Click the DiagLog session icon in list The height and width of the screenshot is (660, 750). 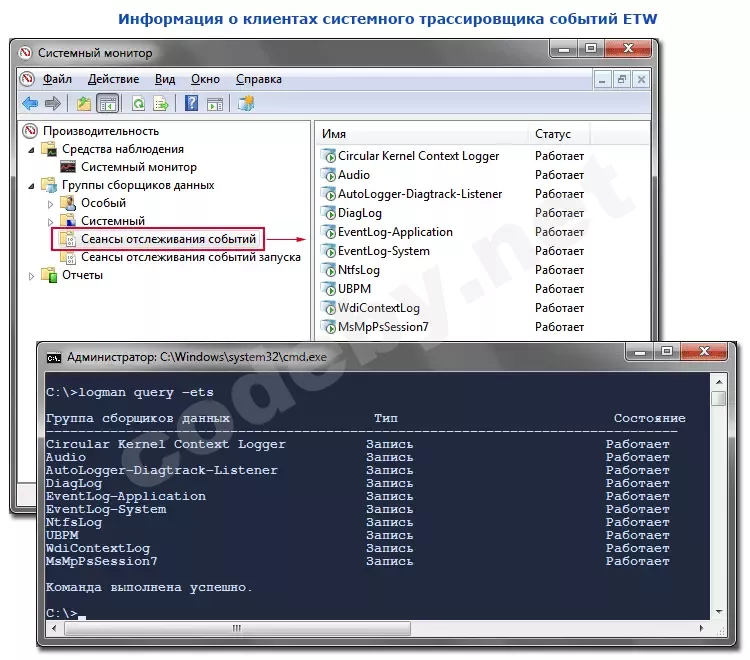(329, 213)
